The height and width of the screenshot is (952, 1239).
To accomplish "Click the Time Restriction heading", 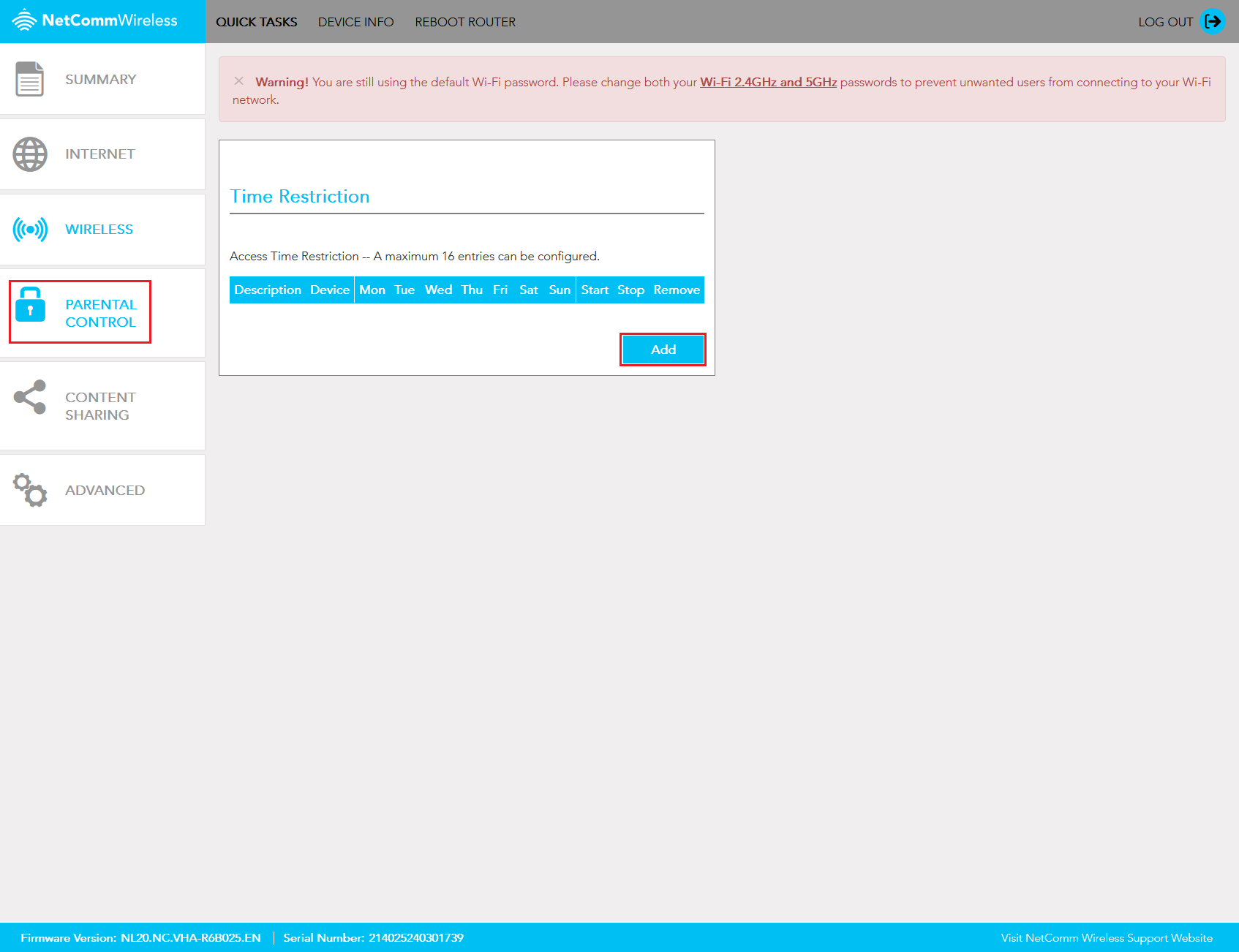I will [x=300, y=196].
